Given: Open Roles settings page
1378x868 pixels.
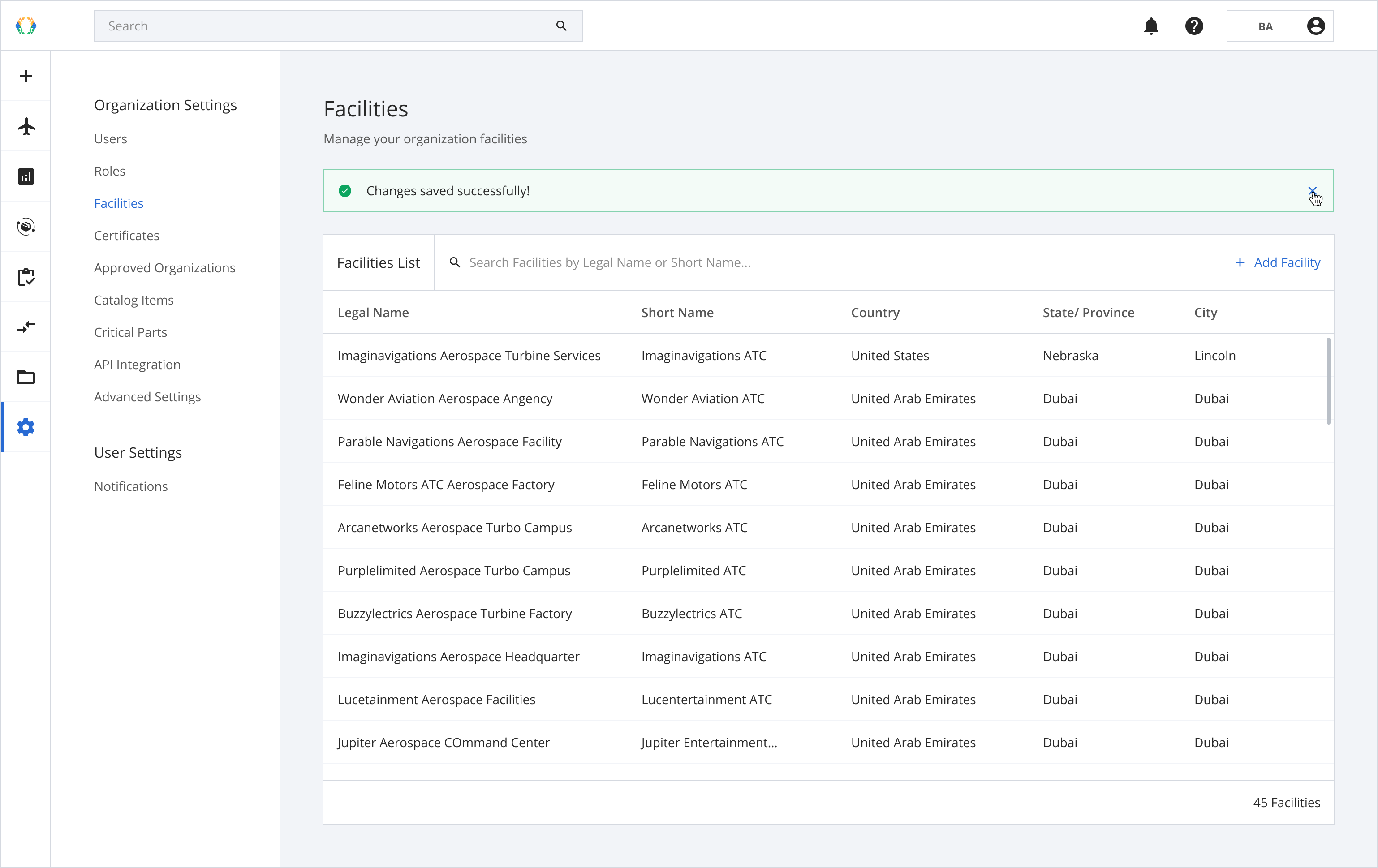Looking at the screenshot, I should [110, 171].
